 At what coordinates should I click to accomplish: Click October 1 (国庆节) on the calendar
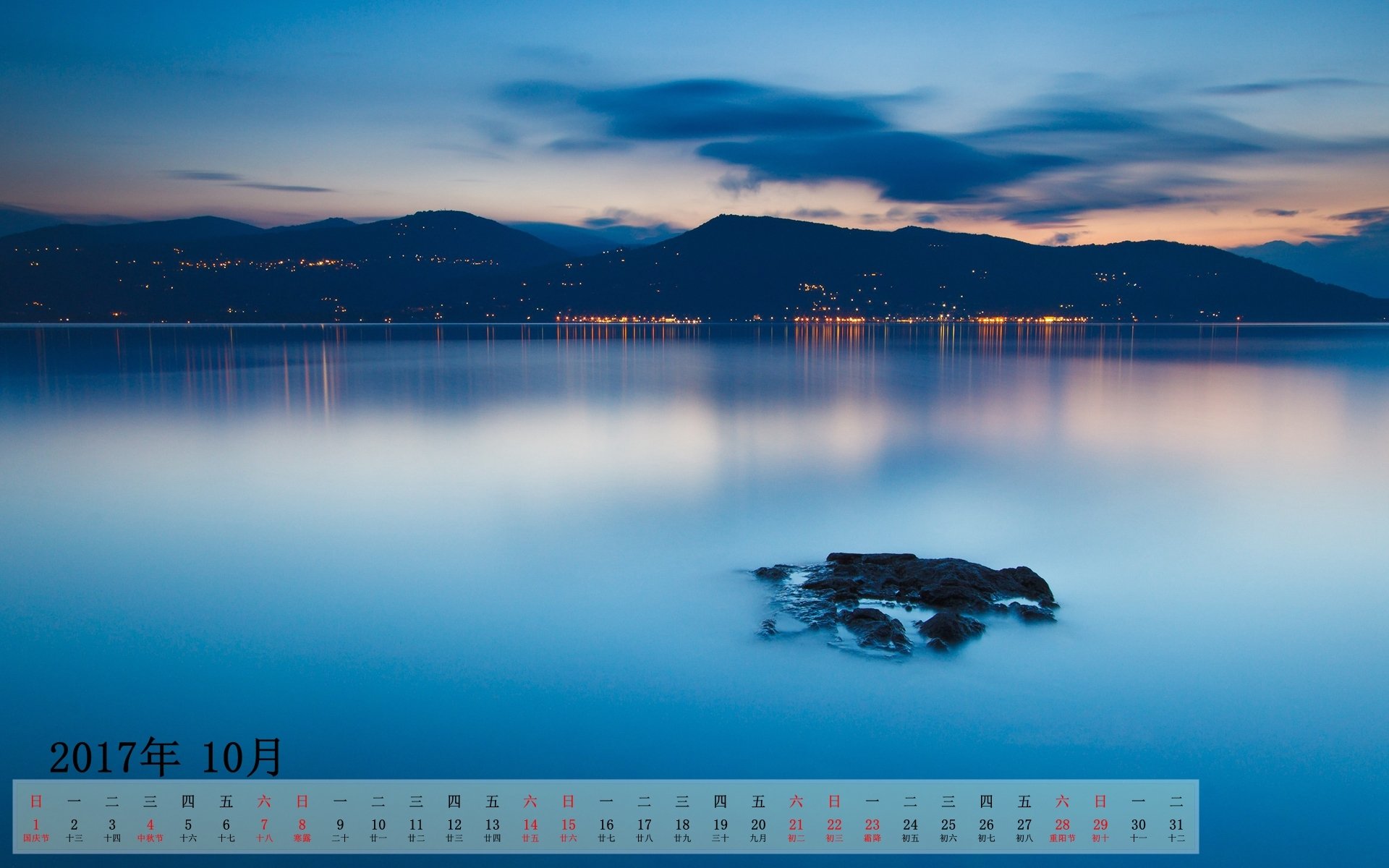pos(36,825)
